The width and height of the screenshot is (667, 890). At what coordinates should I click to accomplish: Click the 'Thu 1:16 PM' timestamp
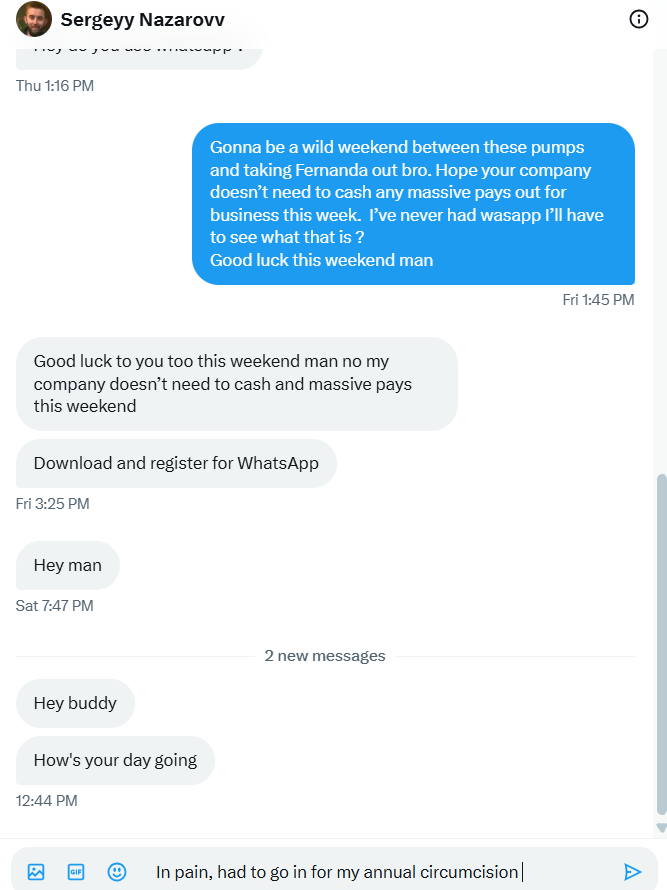pyautogui.click(x=55, y=86)
